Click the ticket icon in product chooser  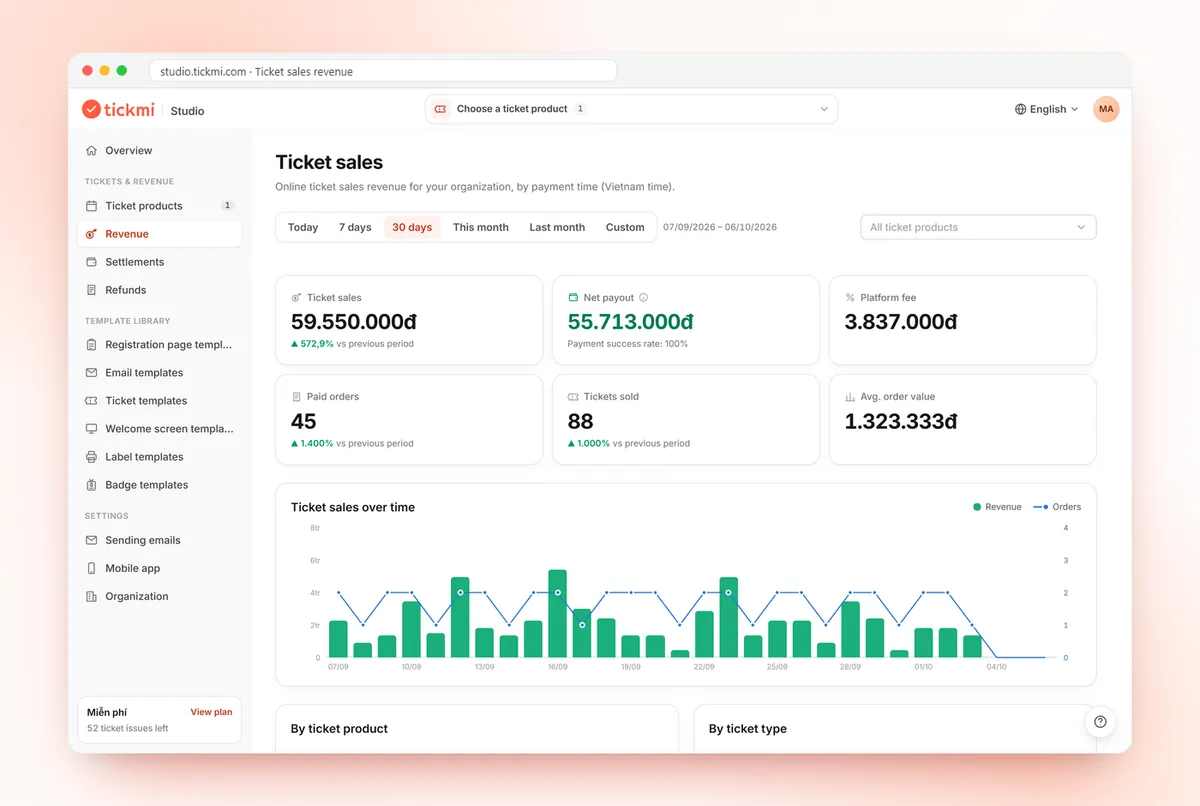441,109
